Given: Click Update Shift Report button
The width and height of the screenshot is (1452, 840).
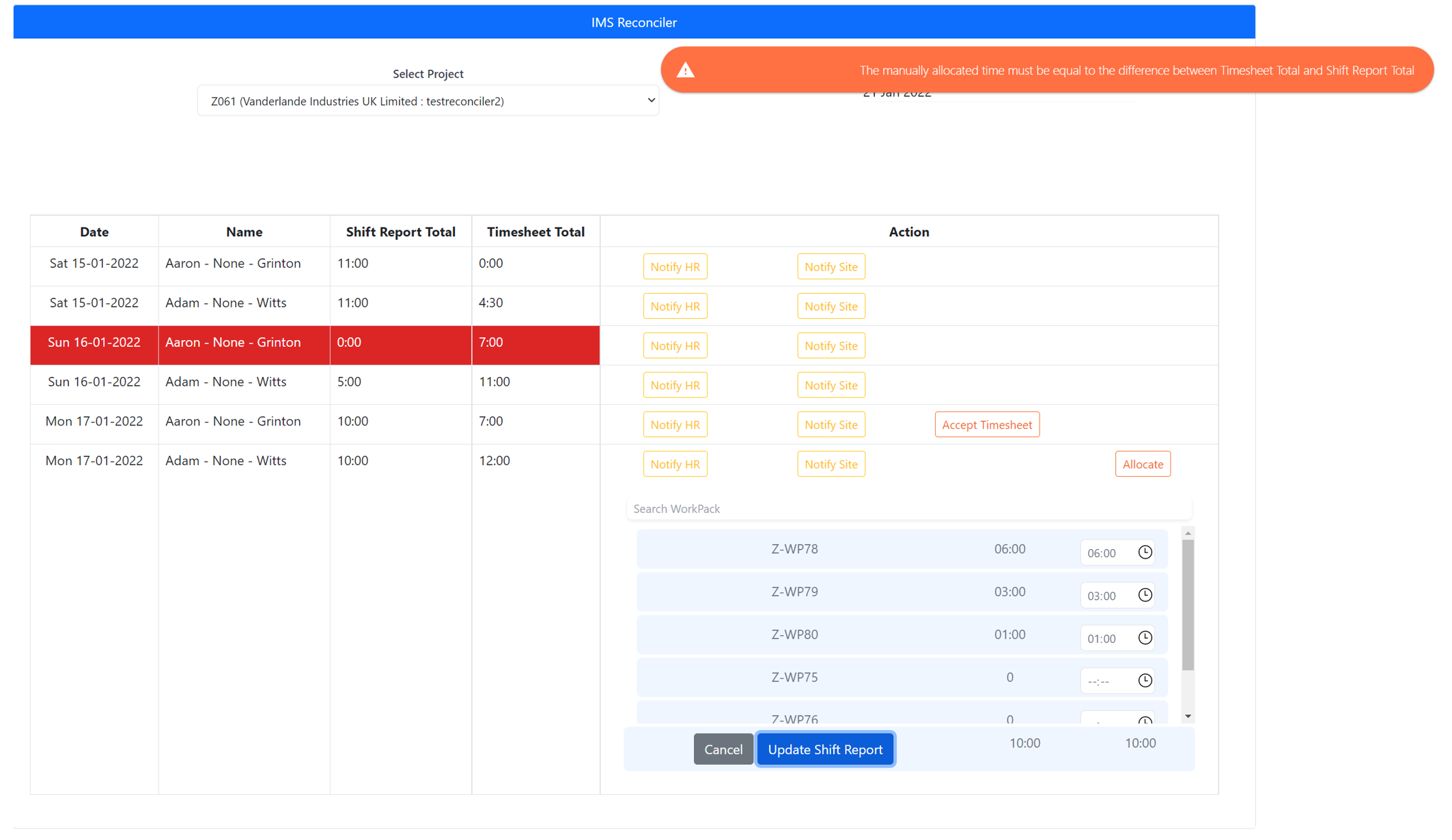Looking at the screenshot, I should 826,749.
